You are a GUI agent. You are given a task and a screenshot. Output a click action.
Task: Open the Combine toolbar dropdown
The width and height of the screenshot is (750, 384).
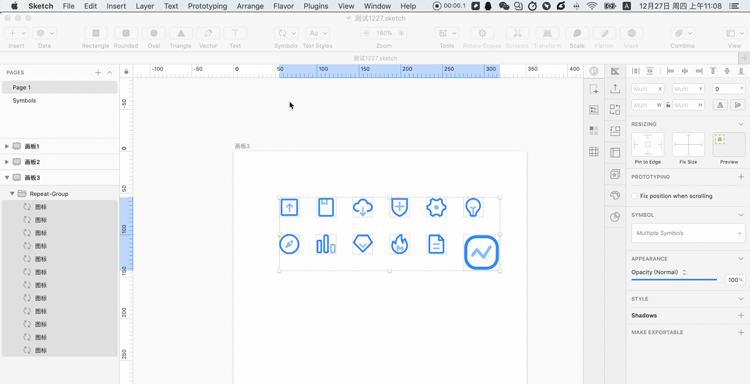pyautogui.click(x=683, y=33)
